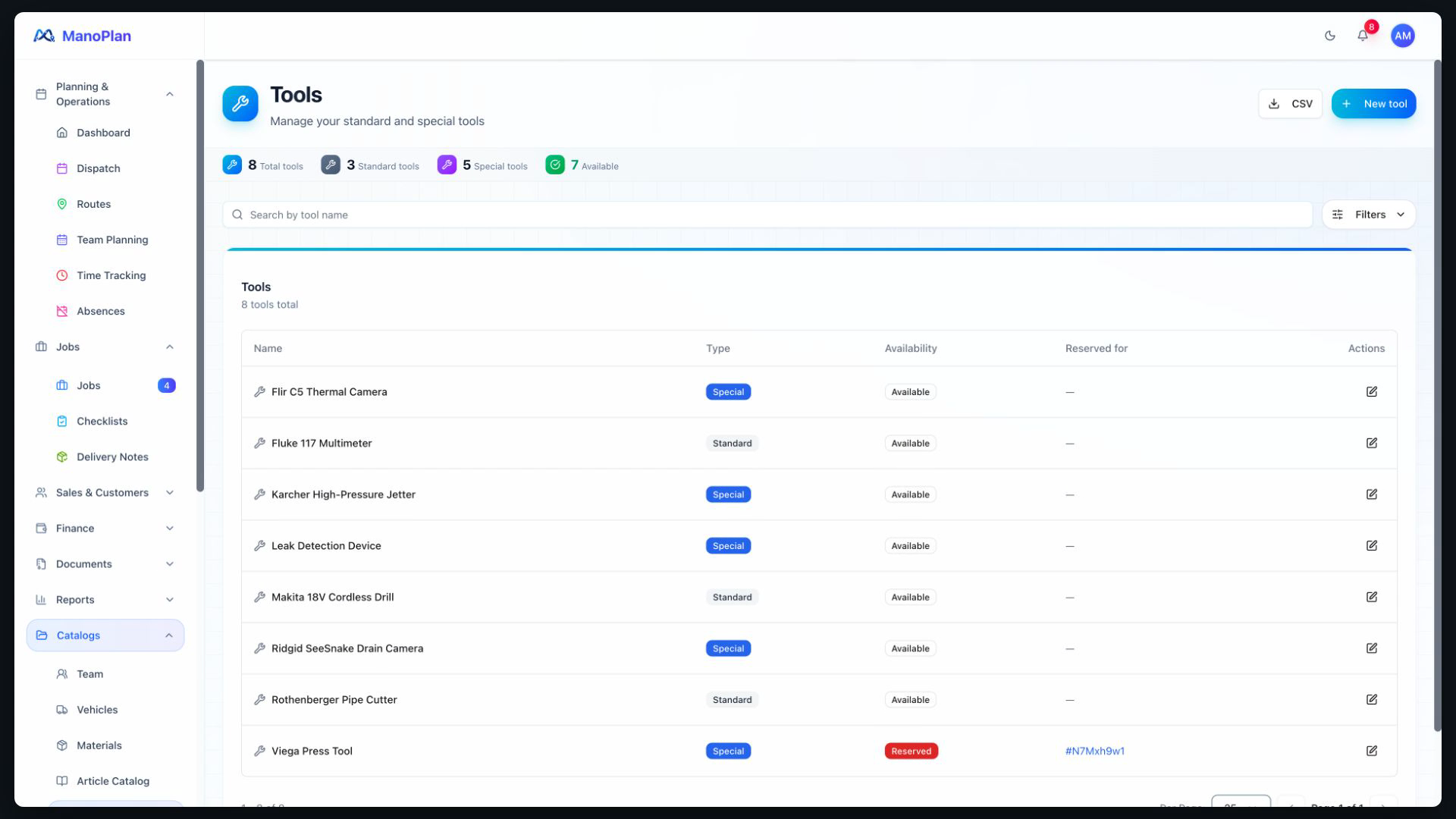Screen dimensions: 1456x819
Task: Open Filters dropdown
Action: (x=1368, y=215)
